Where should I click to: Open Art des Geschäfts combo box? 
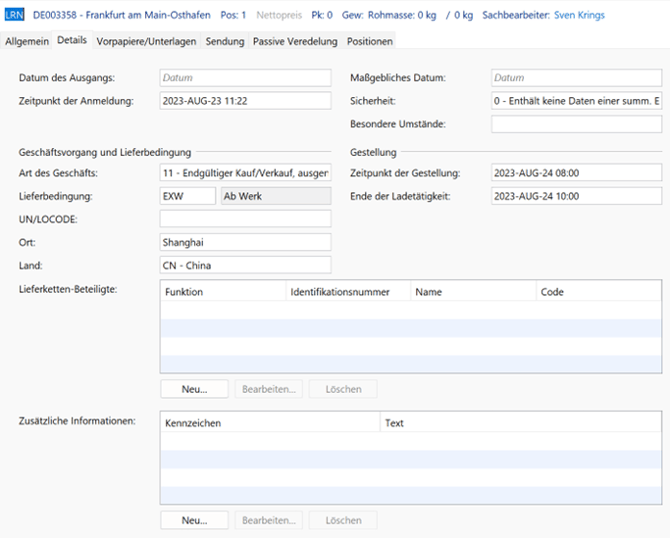pyautogui.click(x=245, y=173)
